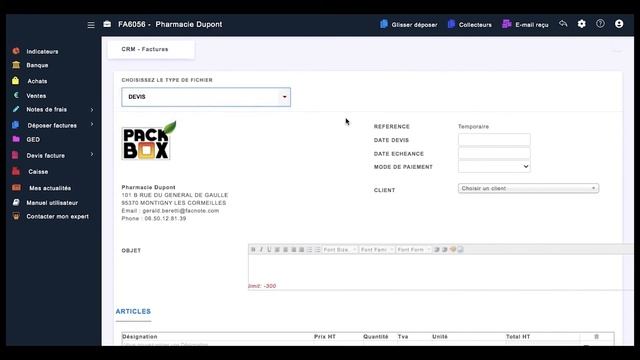This screenshot has height=360, width=640.
Task: Open Glisser déposer upload
Action: (409, 24)
